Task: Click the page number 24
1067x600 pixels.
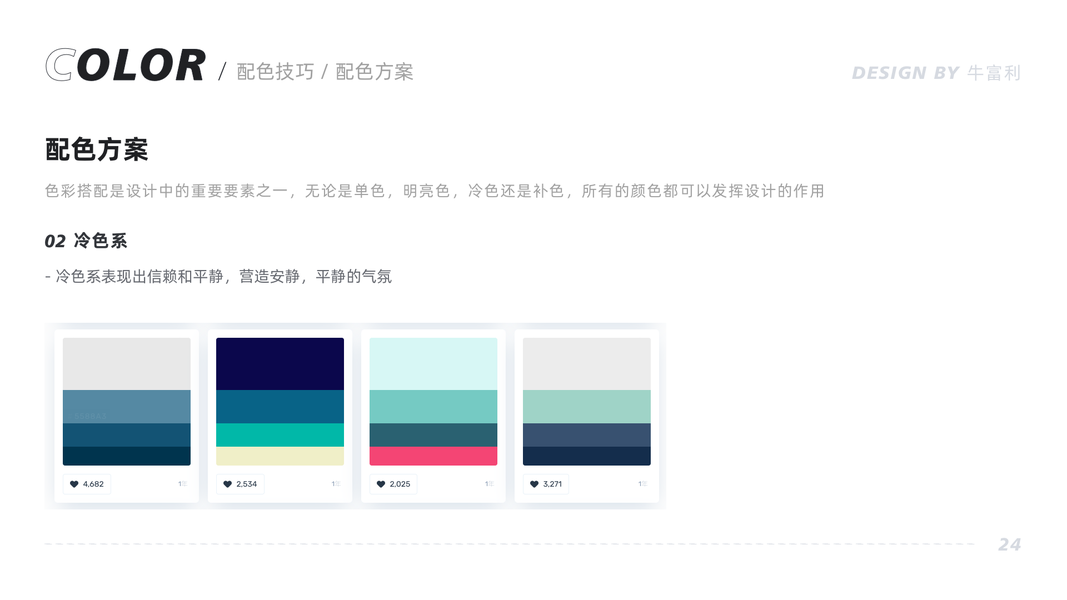Action: point(1010,544)
